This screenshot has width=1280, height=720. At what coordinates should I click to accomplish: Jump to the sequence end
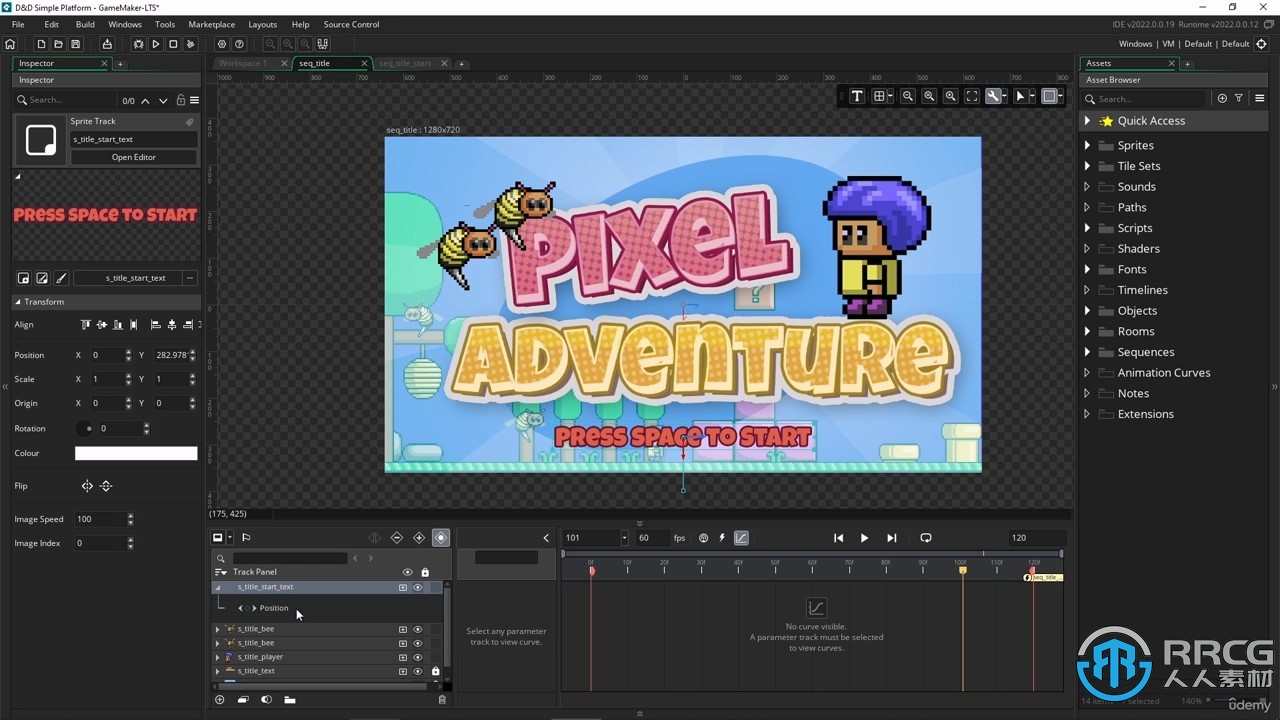[x=892, y=538]
